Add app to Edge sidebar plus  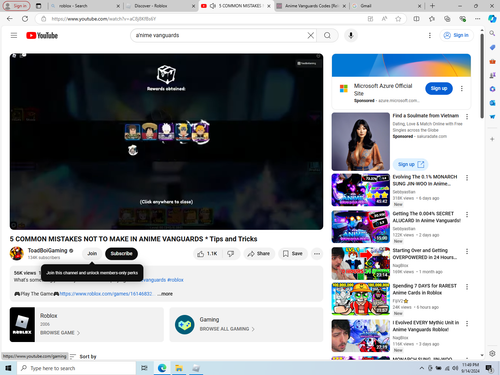[x=492, y=139]
